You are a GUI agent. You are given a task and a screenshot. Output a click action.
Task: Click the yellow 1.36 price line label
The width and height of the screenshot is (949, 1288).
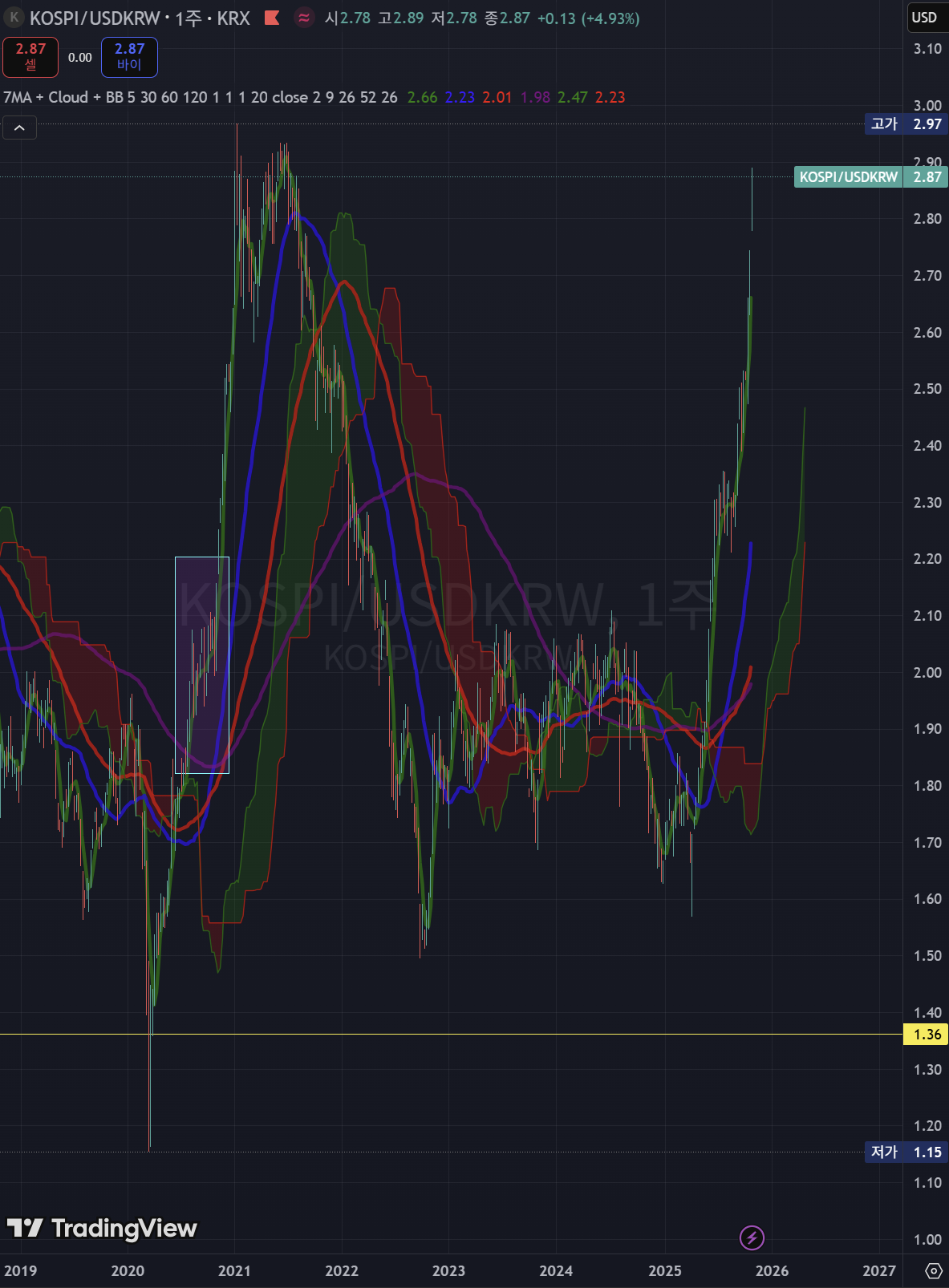[927, 1034]
